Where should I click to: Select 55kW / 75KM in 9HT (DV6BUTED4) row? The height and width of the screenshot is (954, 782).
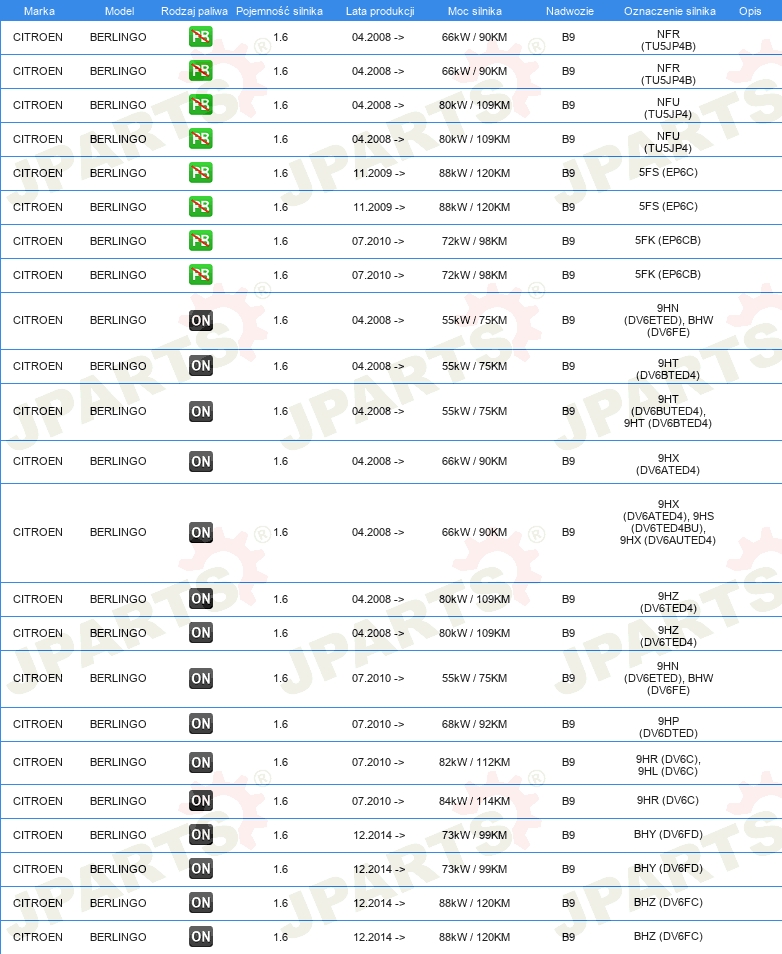point(475,411)
